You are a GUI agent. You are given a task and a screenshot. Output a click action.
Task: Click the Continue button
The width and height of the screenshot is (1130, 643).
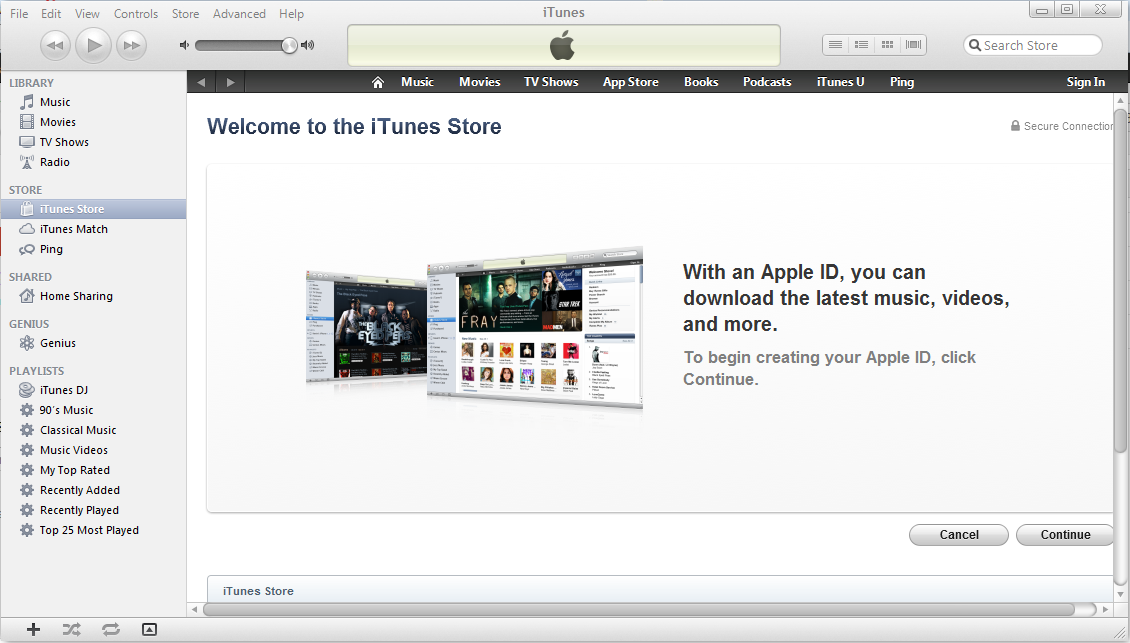pyautogui.click(x=1065, y=535)
